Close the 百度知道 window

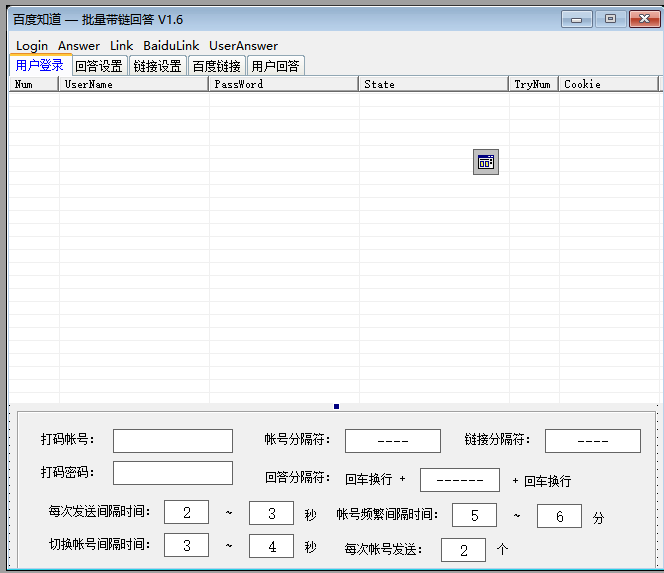click(644, 19)
